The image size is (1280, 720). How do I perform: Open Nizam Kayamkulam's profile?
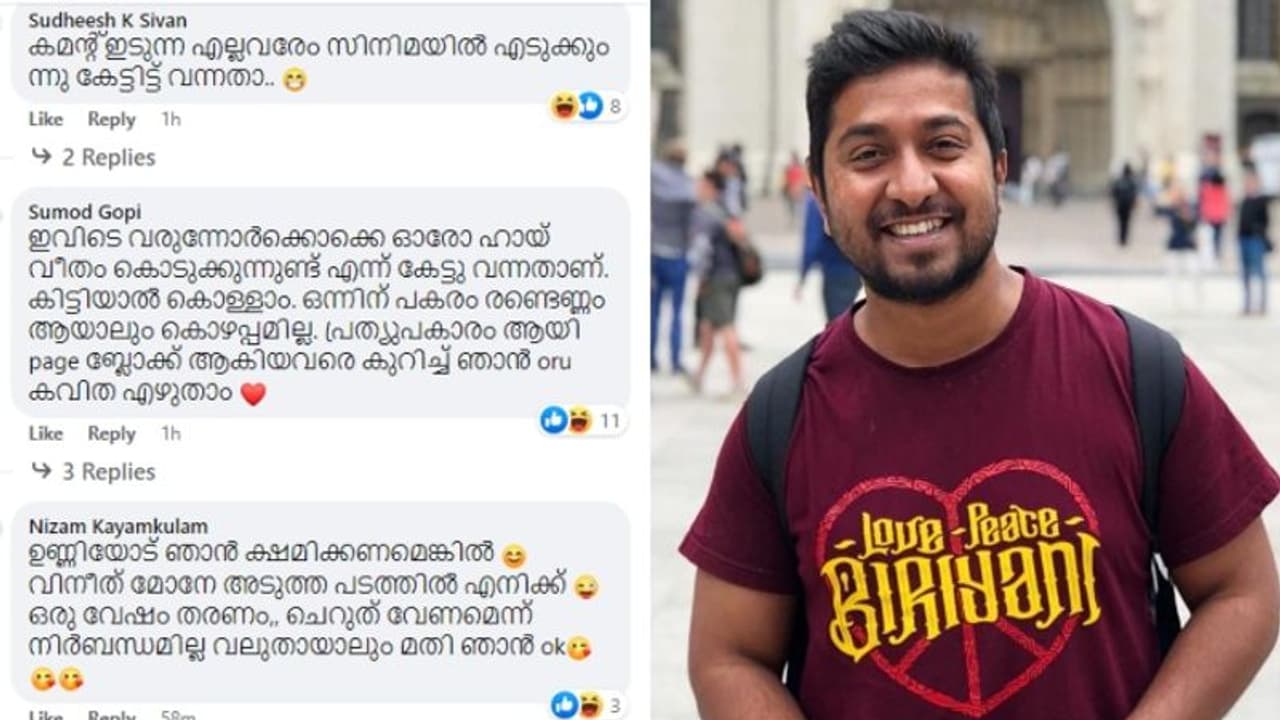point(118,526)
